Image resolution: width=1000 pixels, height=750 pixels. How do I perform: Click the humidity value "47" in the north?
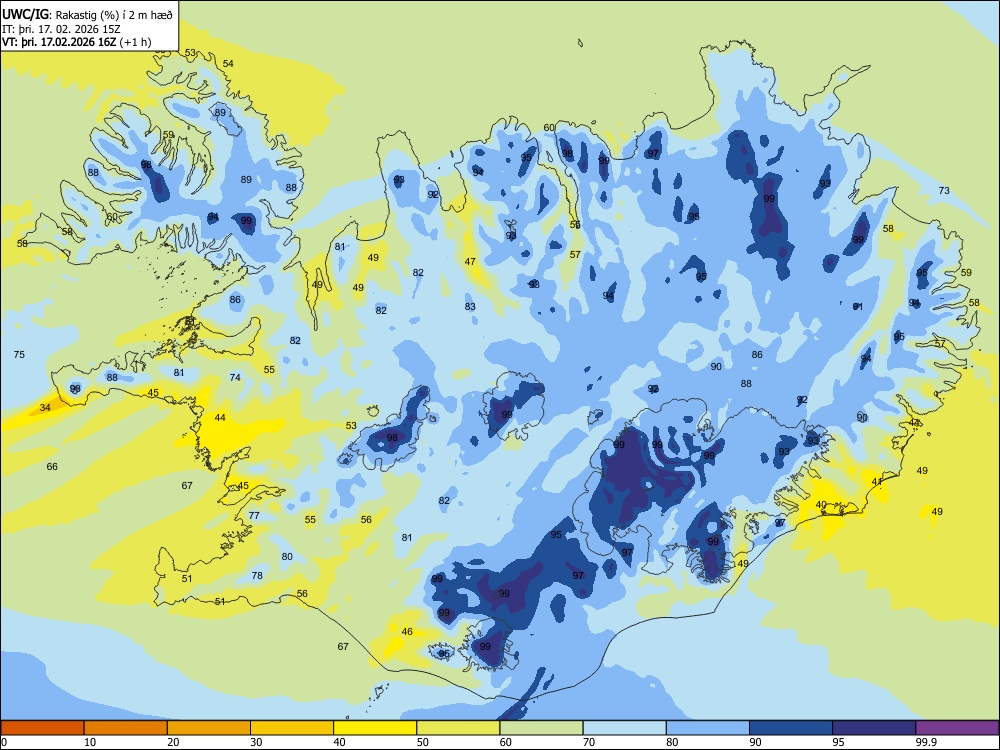[x=470, y=261]
